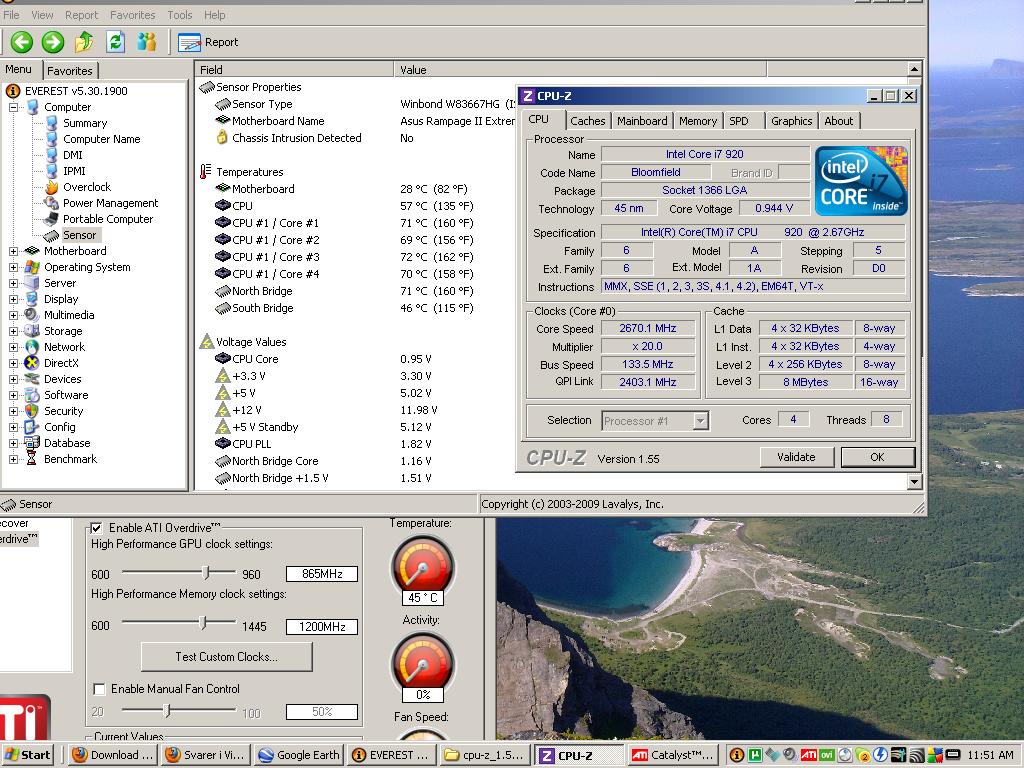
Task: Adjust the Memory clock settings slider
Action: (x=203, y=623)
